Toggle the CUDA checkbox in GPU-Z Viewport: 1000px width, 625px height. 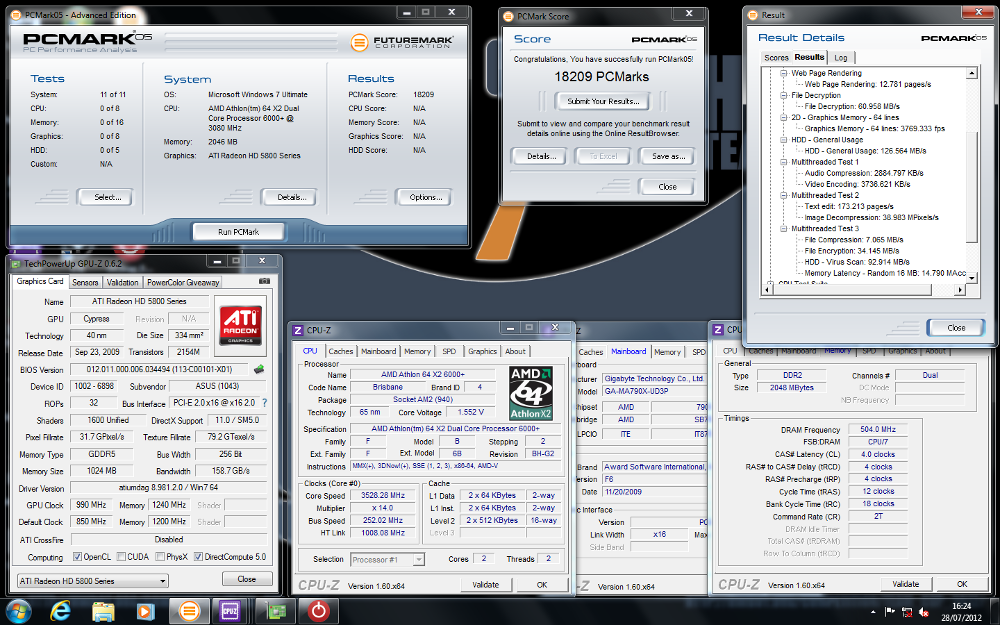(x=121, y=557)
